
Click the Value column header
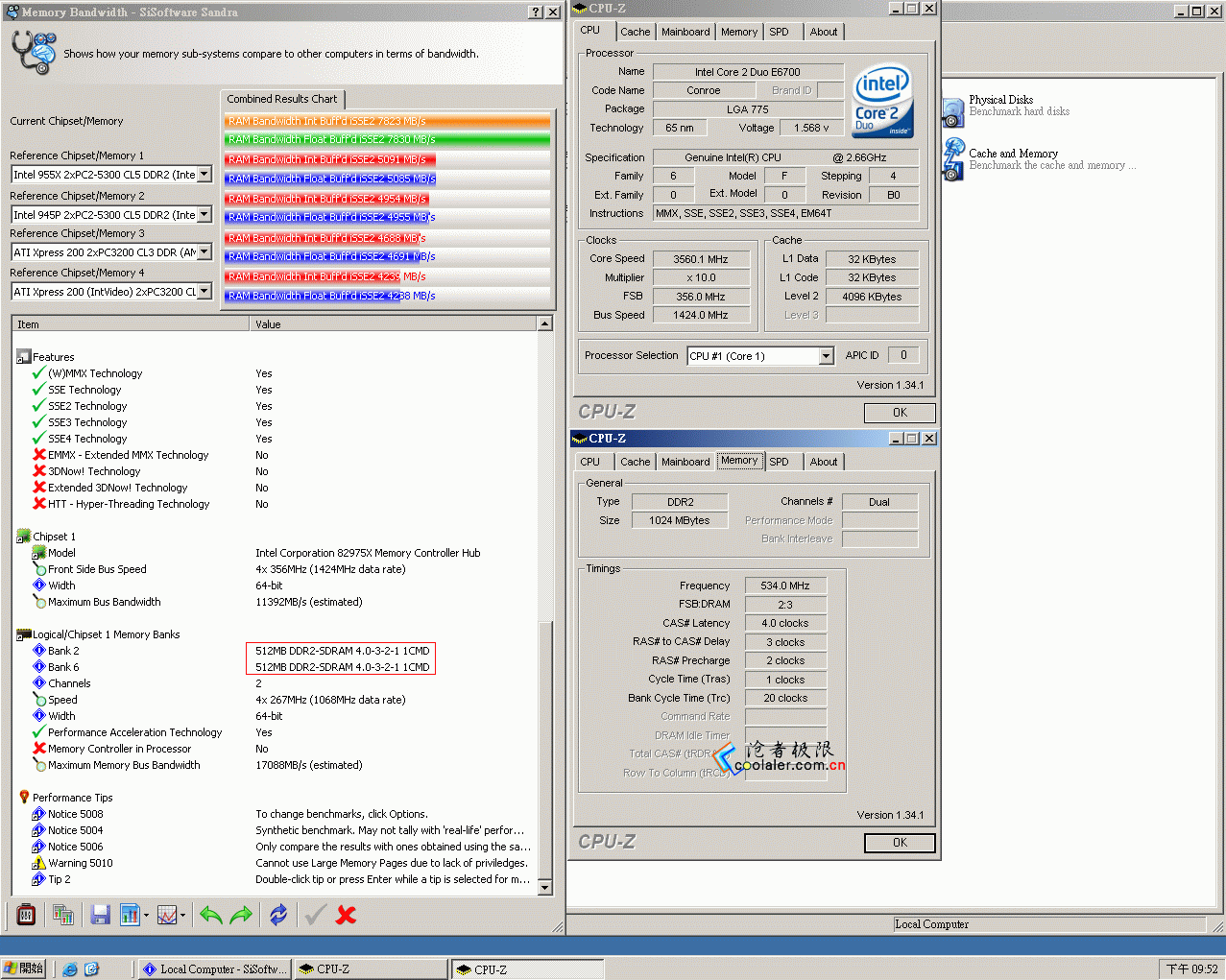[x=394, y=324]
